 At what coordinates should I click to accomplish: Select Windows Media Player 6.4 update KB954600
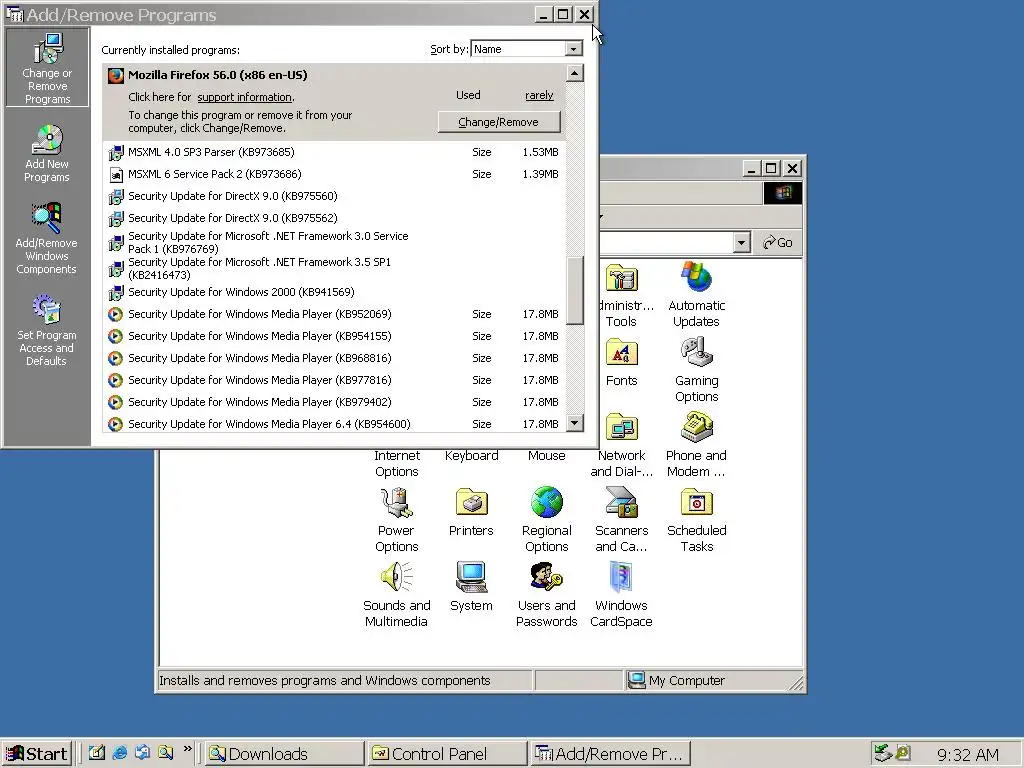334,424
